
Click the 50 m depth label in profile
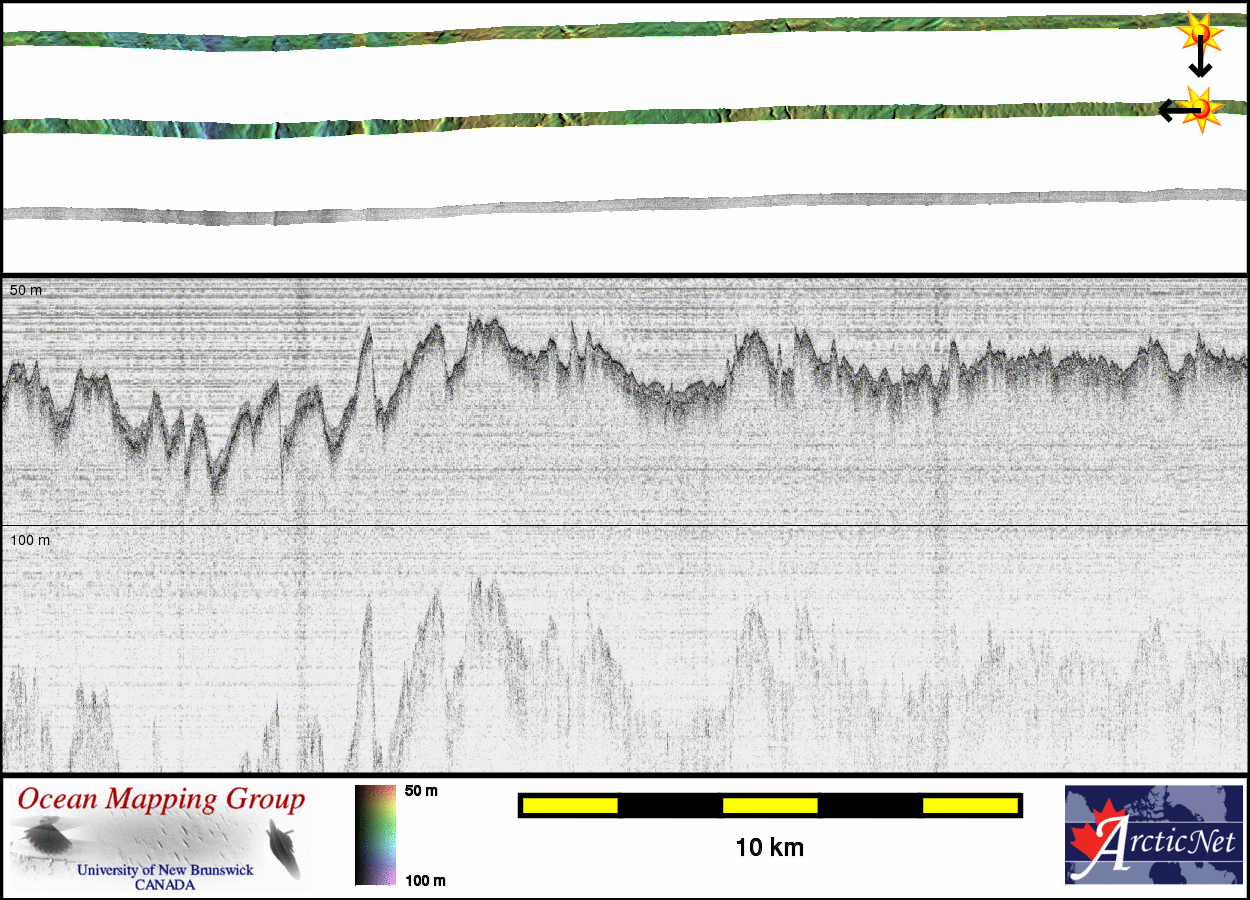coord(26,290)
